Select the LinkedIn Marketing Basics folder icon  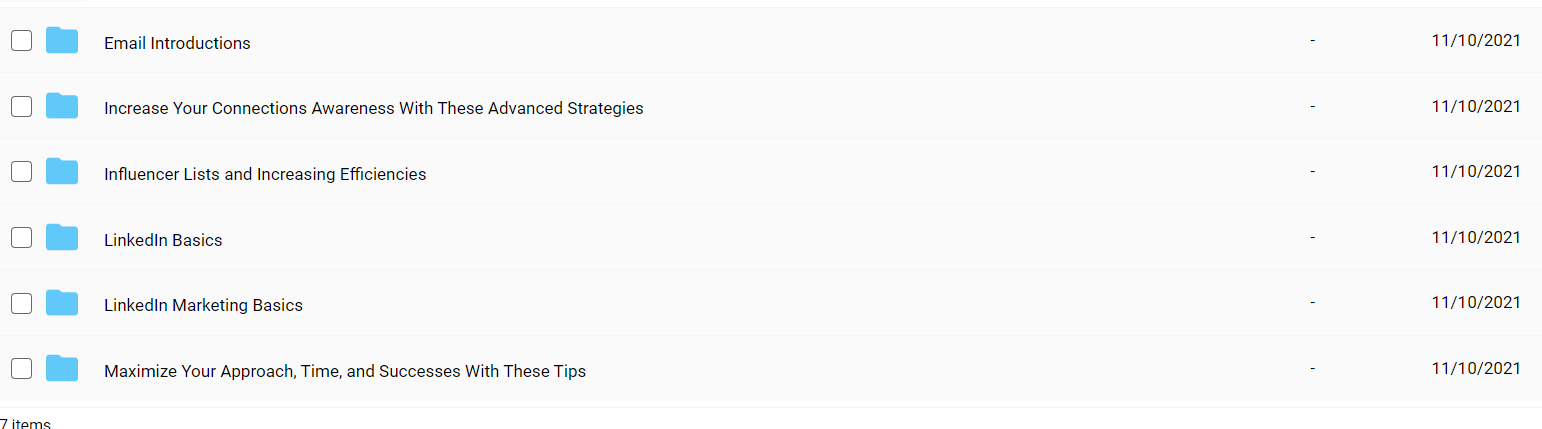(x=62, y=303)
